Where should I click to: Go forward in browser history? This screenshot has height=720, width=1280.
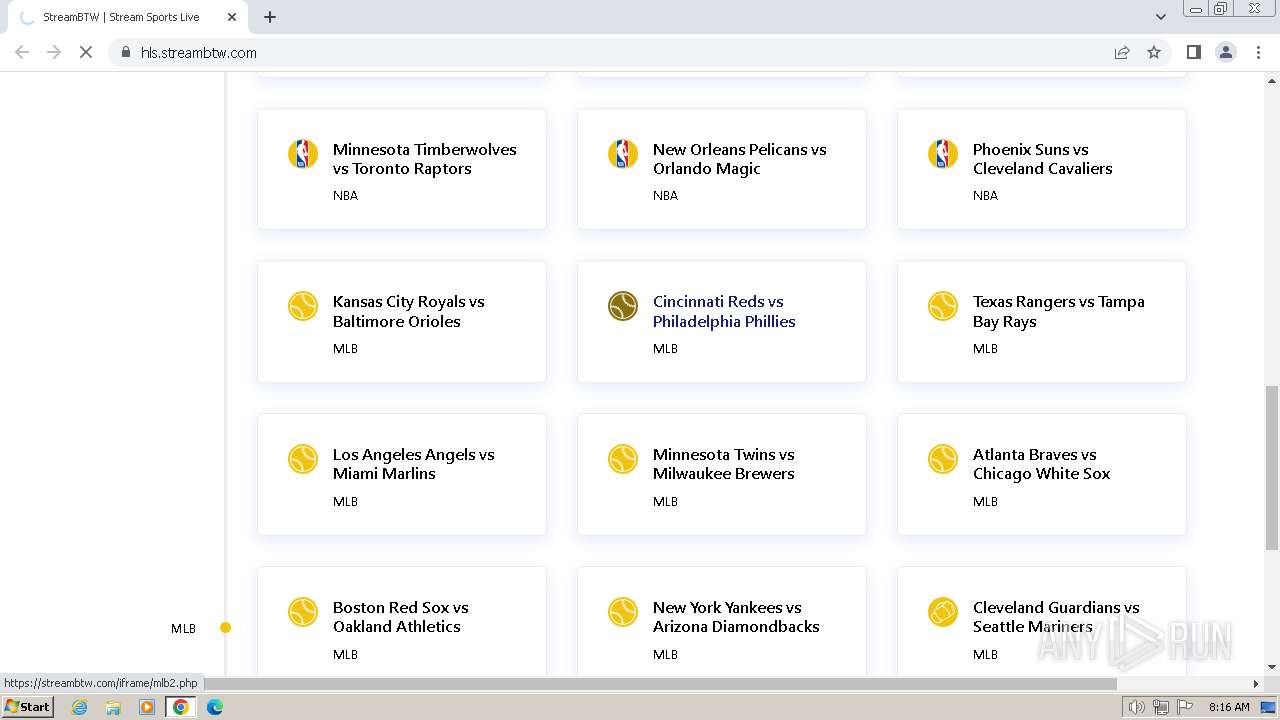pos(54,52)
